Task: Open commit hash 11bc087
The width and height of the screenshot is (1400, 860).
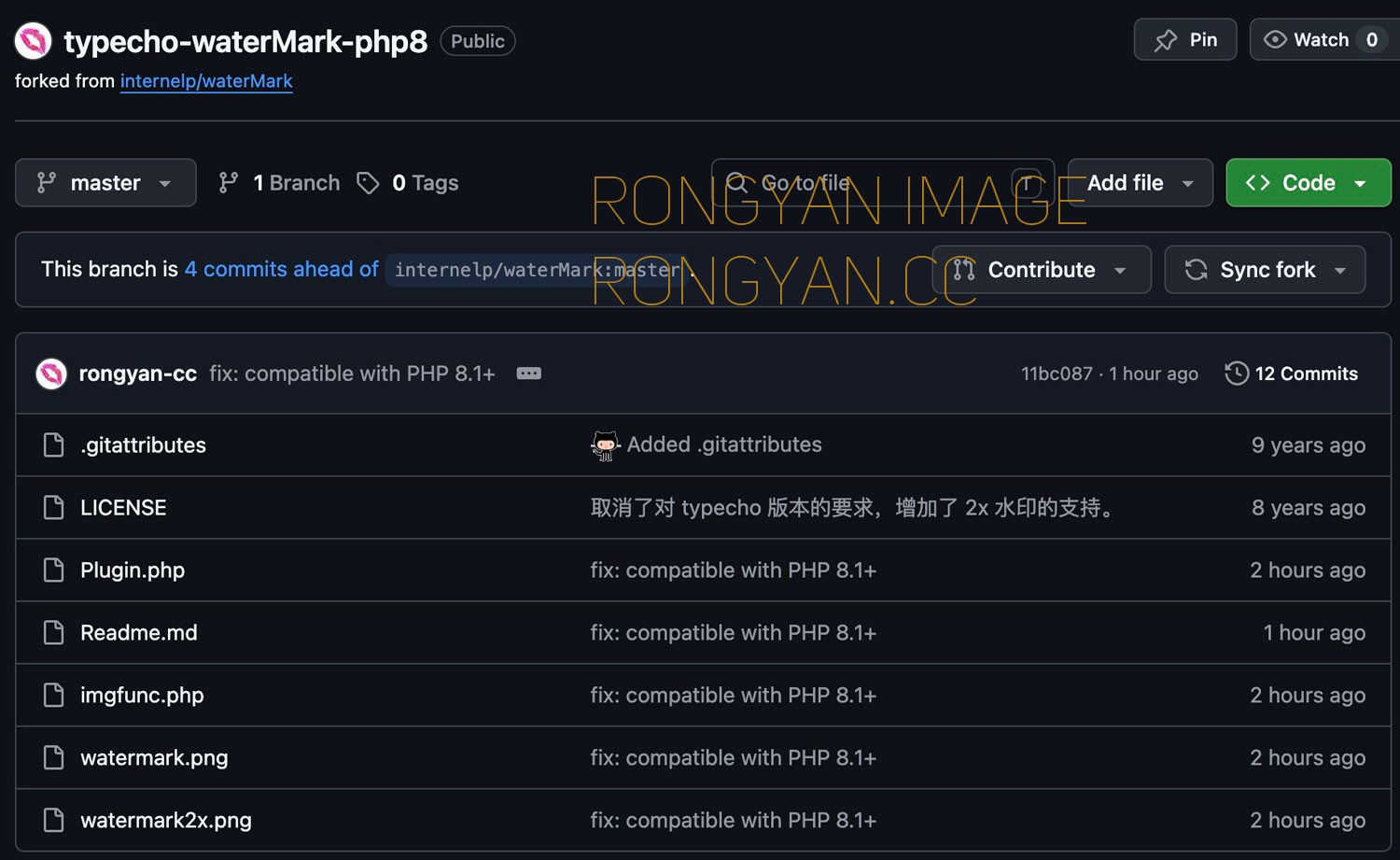Action: click(1057, 374)
